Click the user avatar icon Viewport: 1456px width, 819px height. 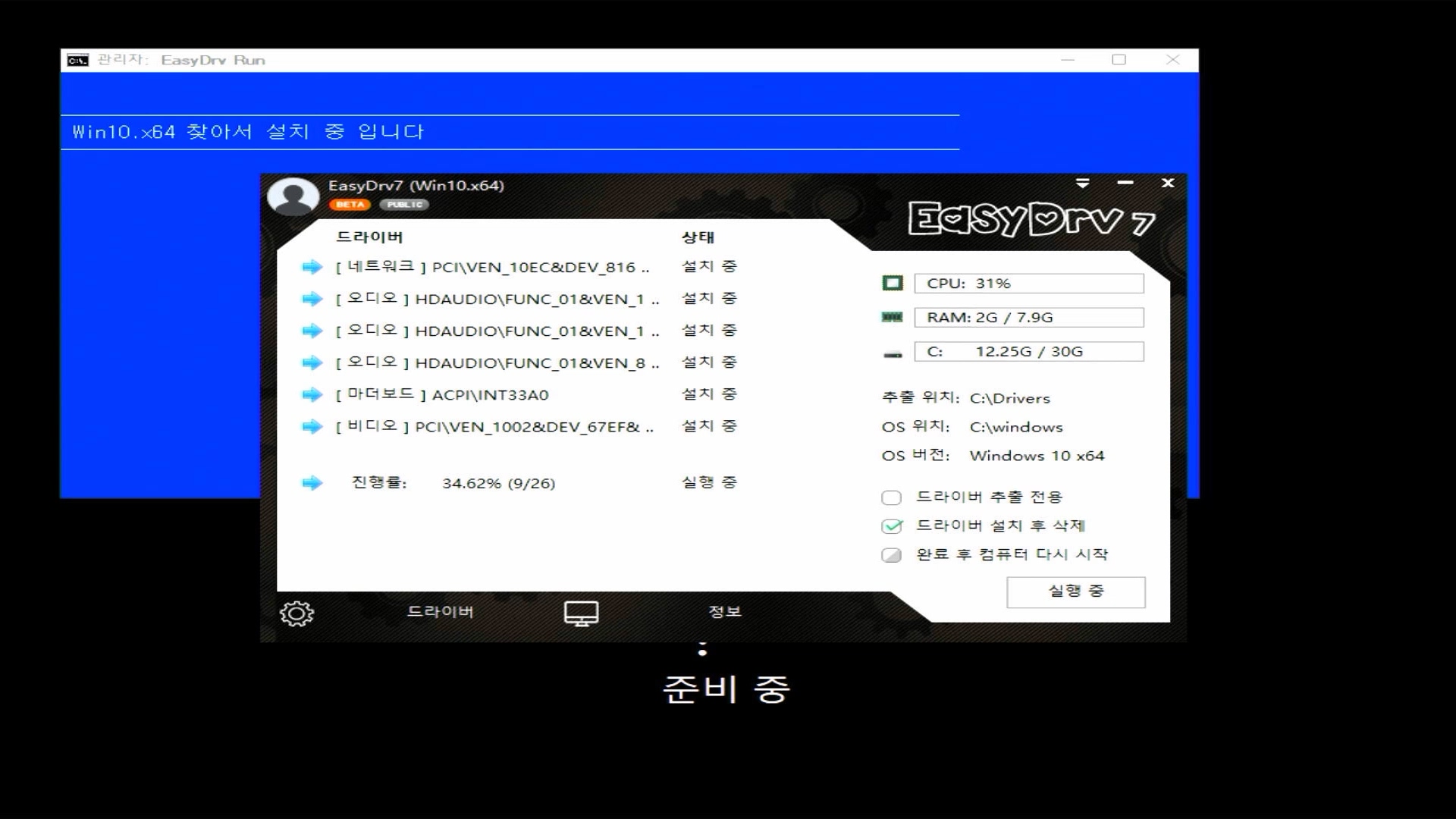coord(293,196)
